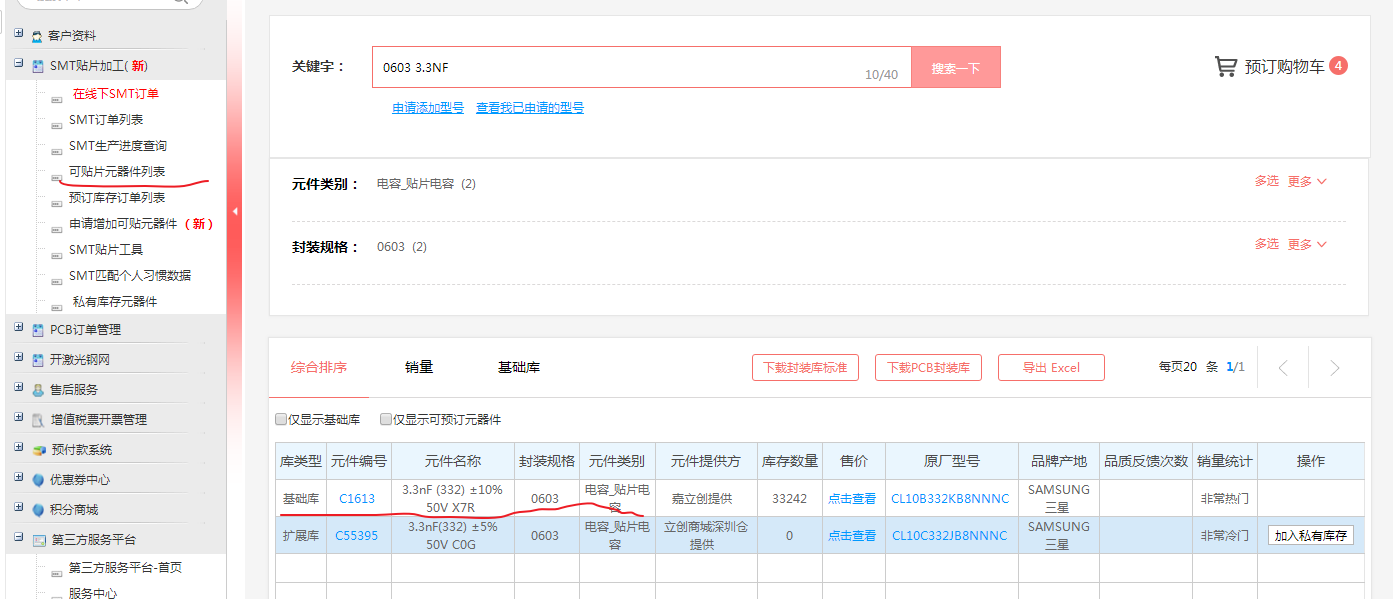Click the 客户资料 person icon in the sidebar
The image size is (1393, 599).
[37, 36]
